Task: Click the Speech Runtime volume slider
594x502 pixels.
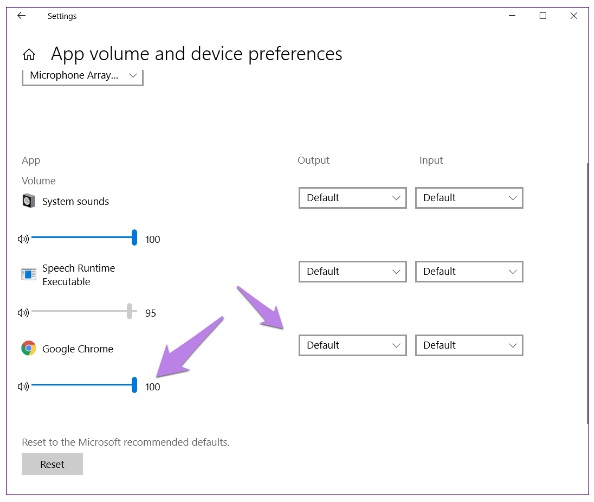Action: 83,311
